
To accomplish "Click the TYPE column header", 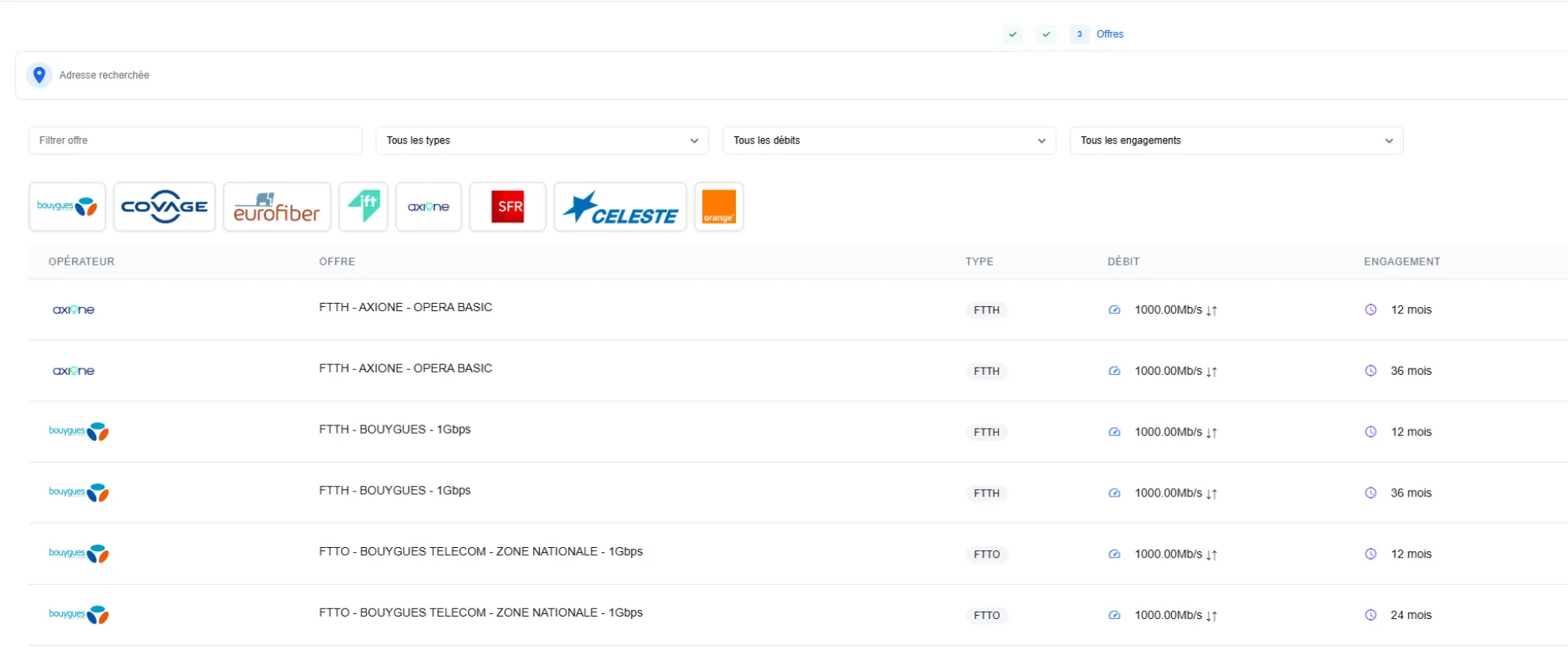I will tap(979, 261).
